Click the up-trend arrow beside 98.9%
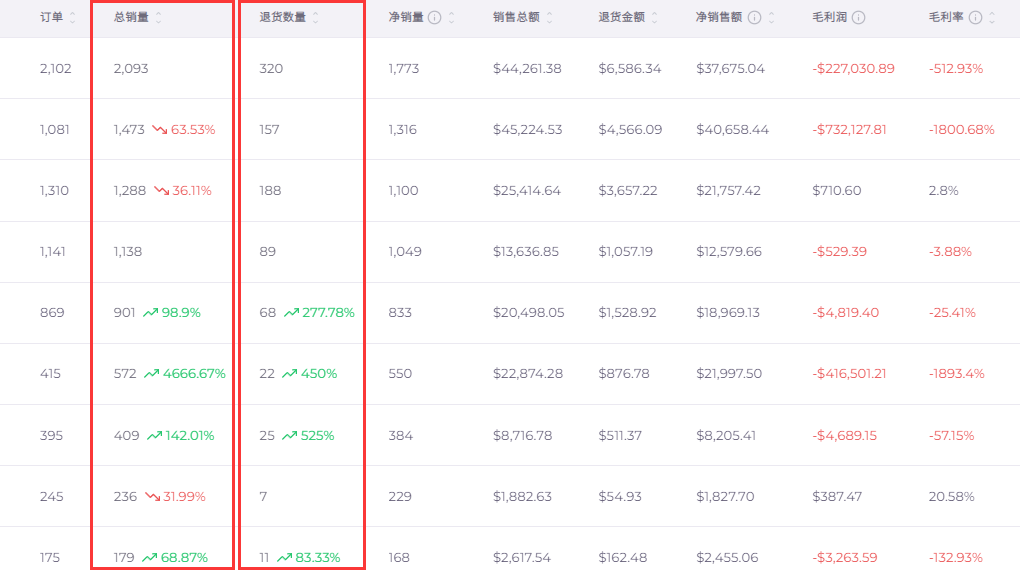This screenshot has height=573, width=1020. pos(150,313)
